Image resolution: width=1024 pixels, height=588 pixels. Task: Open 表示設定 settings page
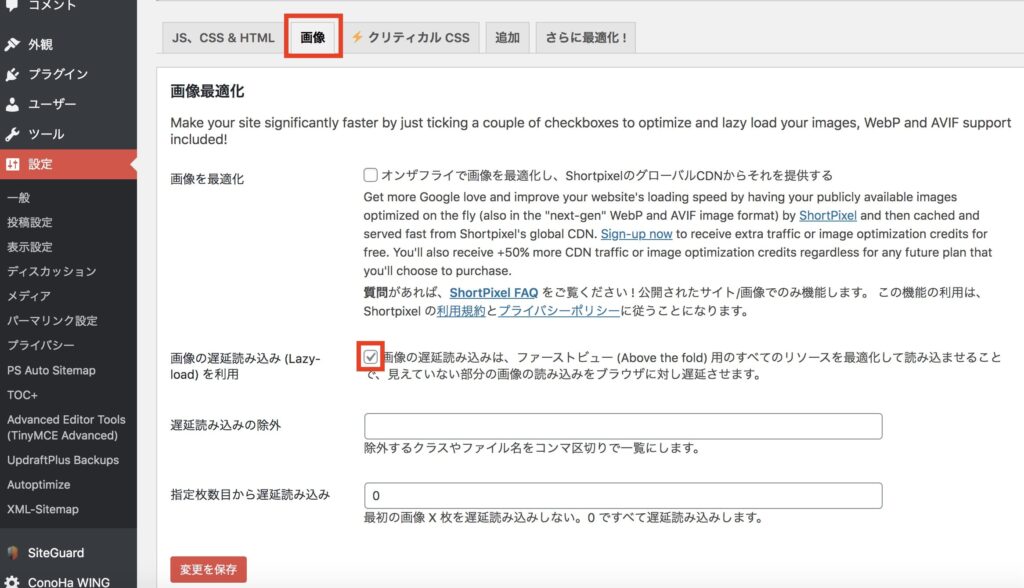[x=30, y=247]
